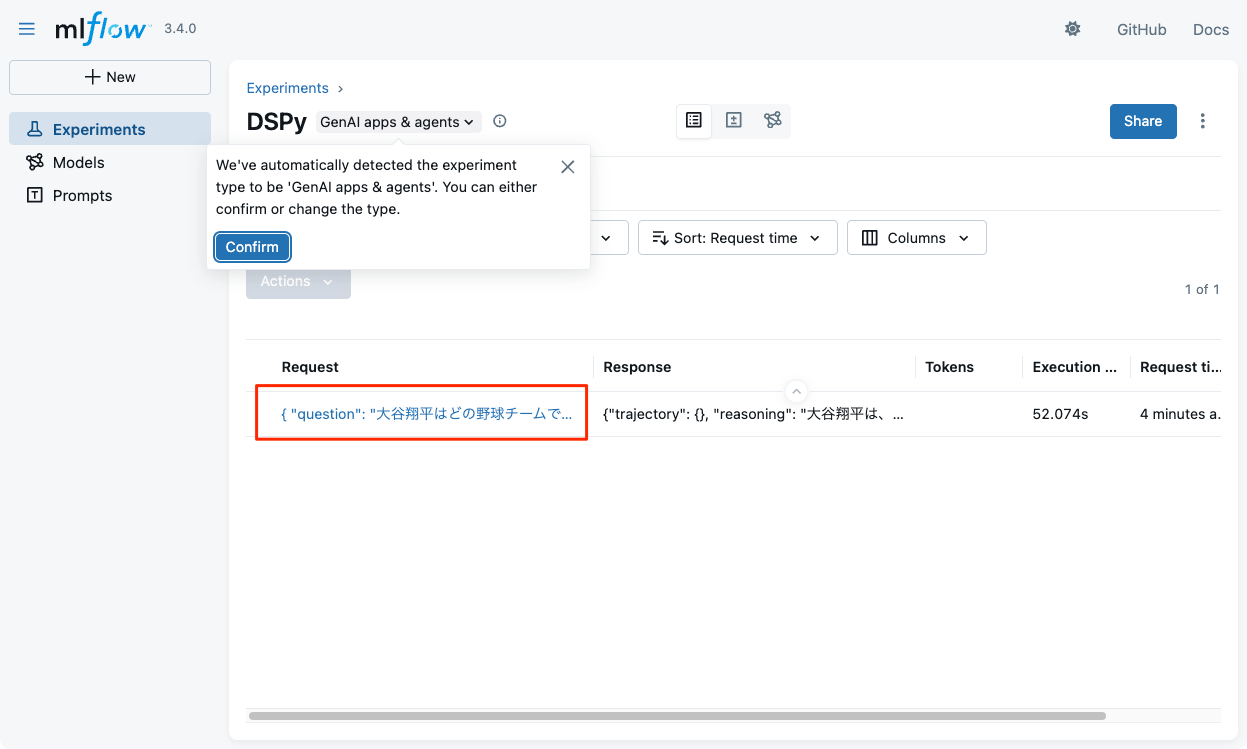Click the Tokens column header

949,367
